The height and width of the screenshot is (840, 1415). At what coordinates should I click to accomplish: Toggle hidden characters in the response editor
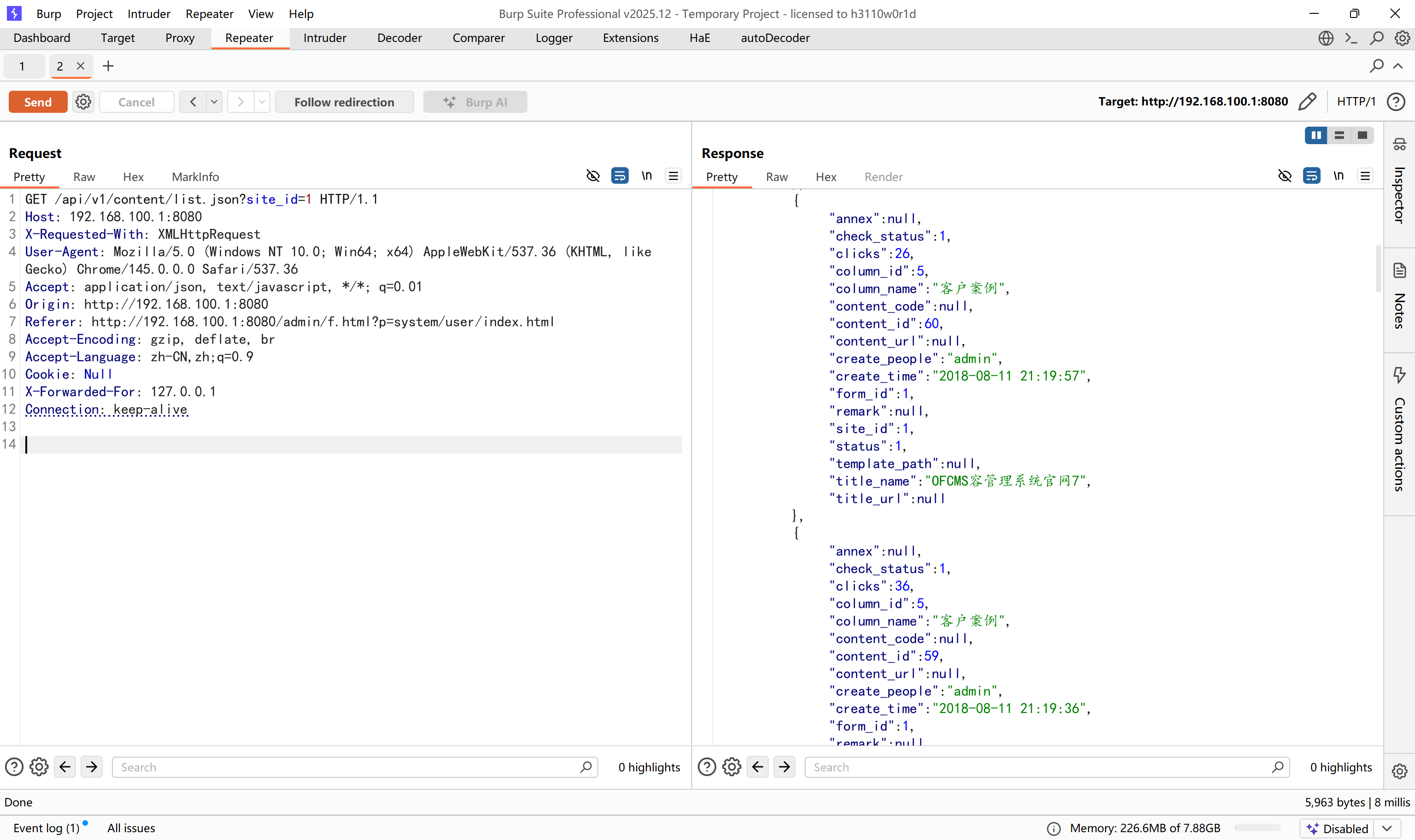click(1284, 176)
